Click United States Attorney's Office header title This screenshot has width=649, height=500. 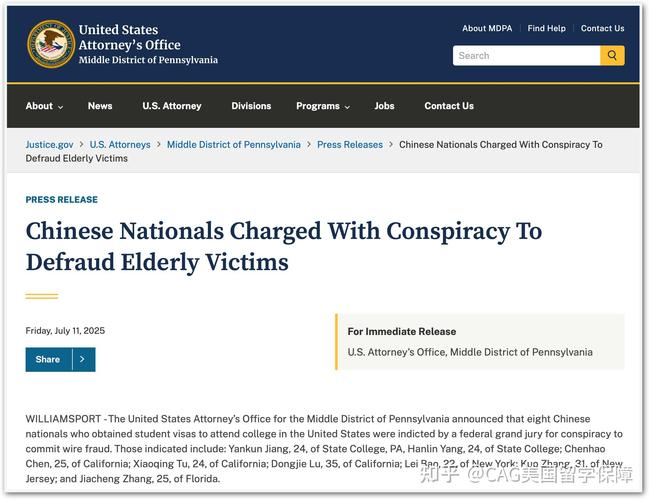[130, 37]
